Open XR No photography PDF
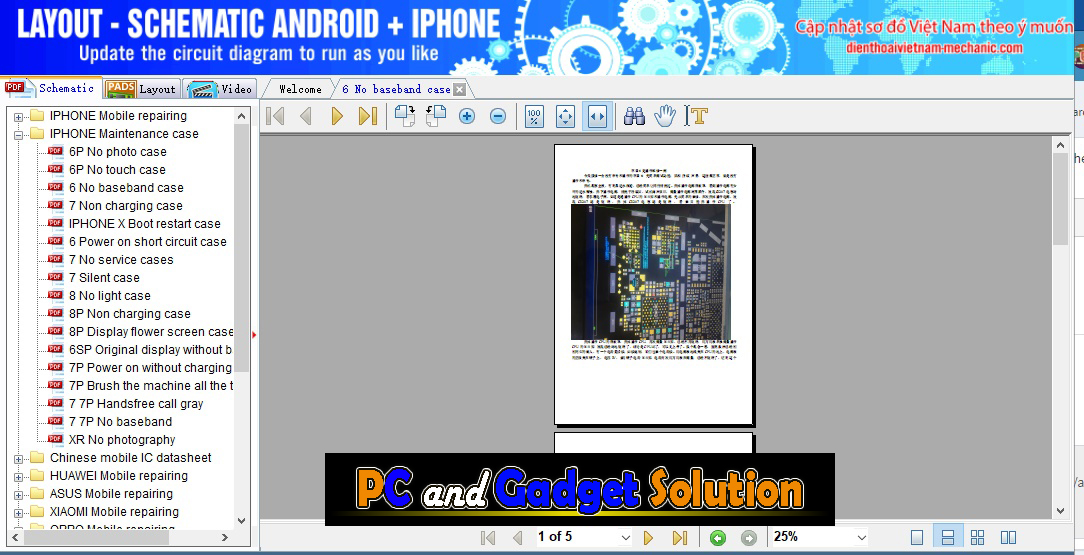The height and width of the screenshot is (555, 1084). click(122, 440)
